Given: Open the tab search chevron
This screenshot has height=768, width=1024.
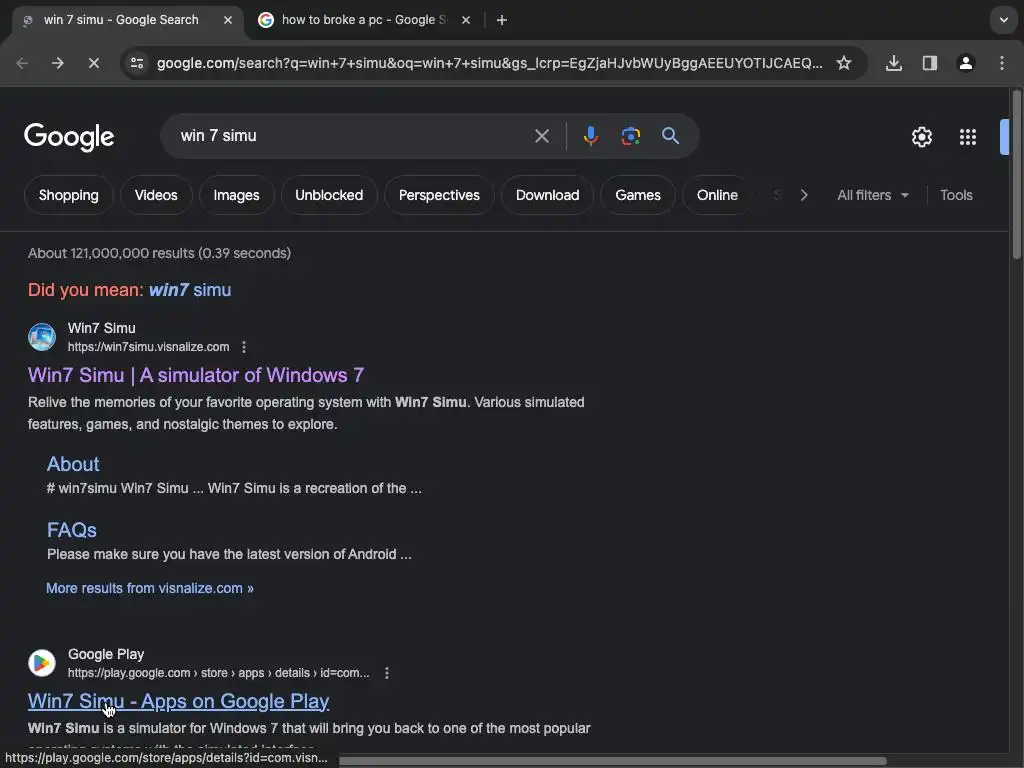Looking at the screenshot, I should click(1004, 20).
